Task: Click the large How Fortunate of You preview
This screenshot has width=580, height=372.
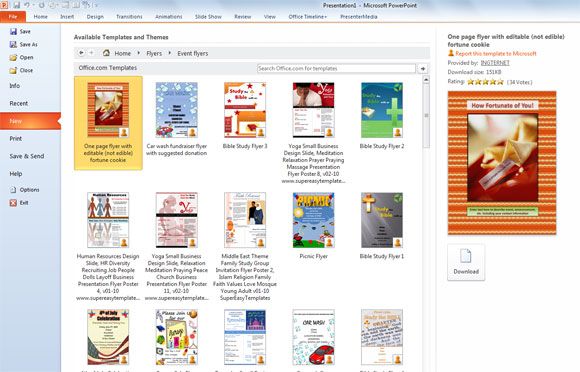Action: click(x=502, y=163)
